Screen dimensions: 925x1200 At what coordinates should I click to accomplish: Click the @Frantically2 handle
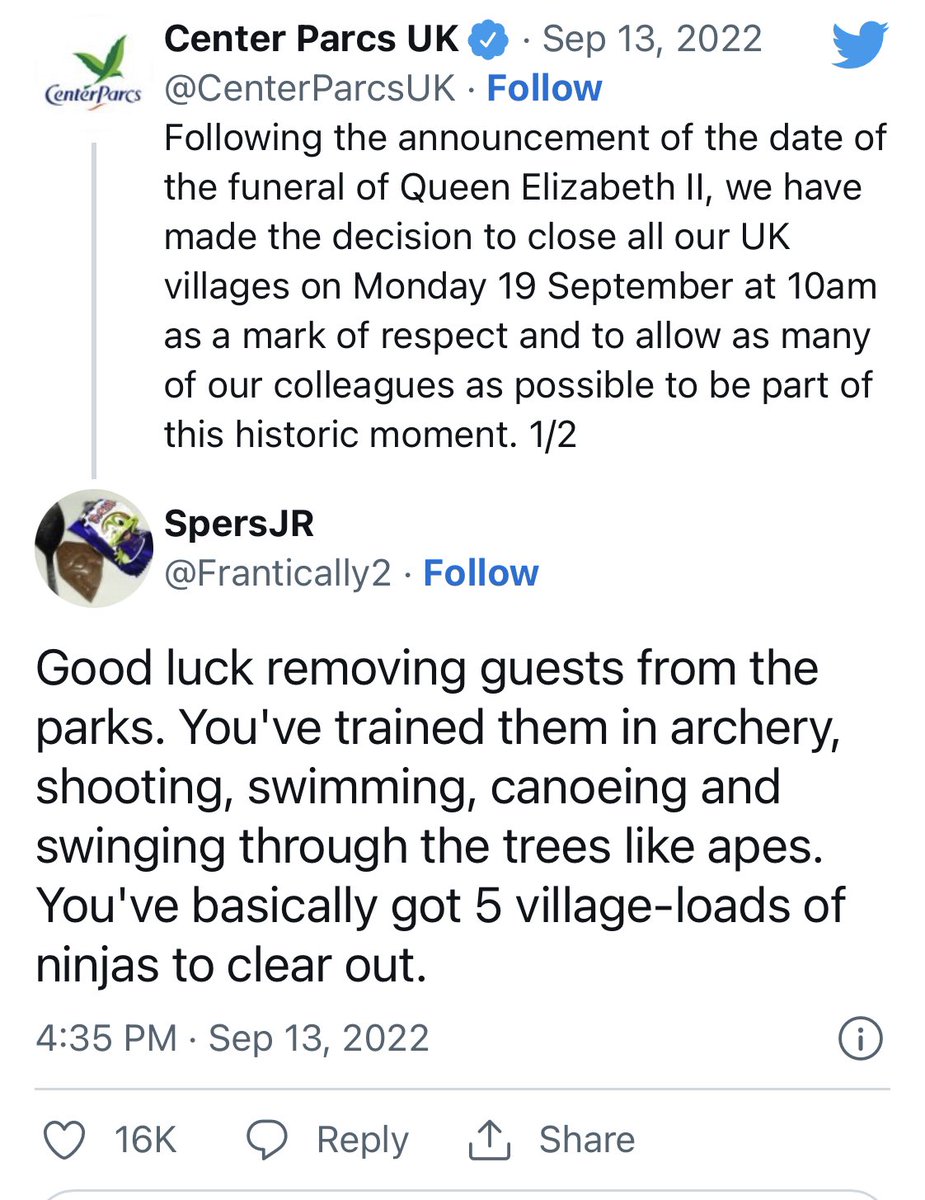pos(277,574)
